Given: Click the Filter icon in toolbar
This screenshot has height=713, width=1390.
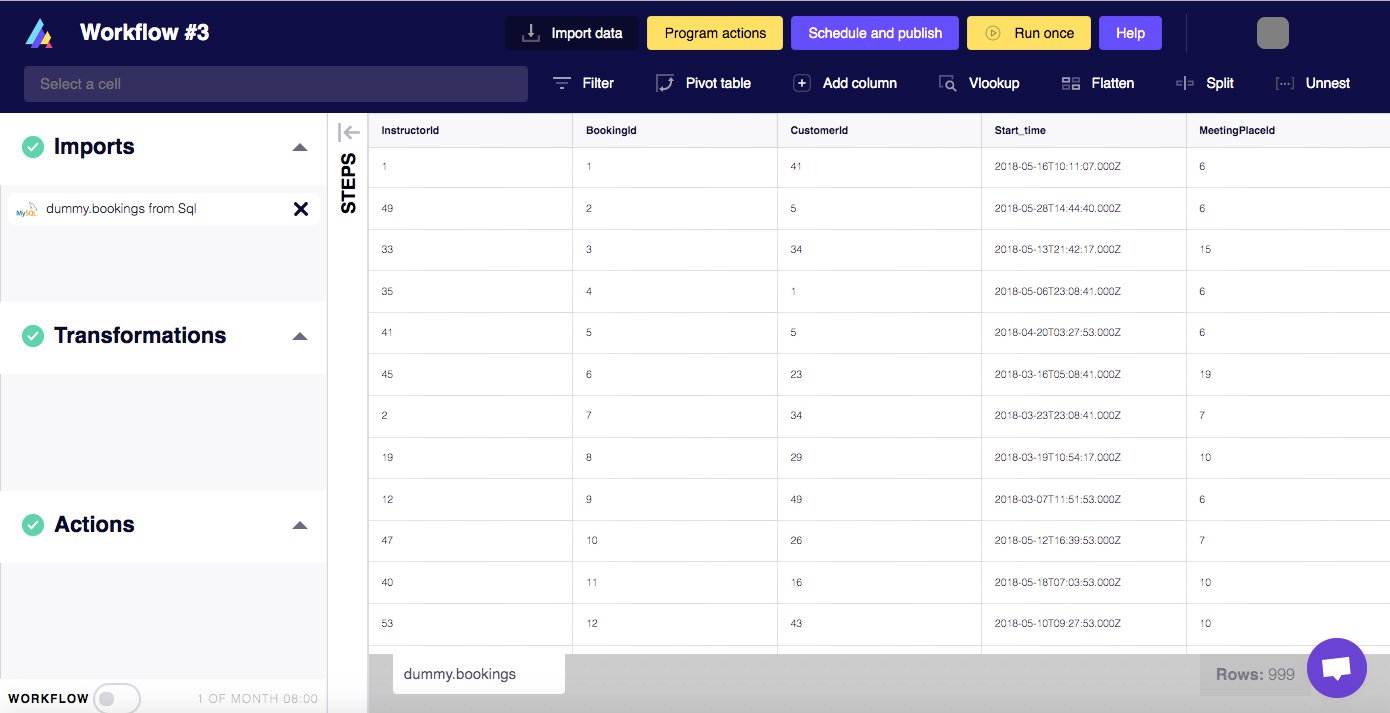Looking at the screenshot, I should [562, 83].
